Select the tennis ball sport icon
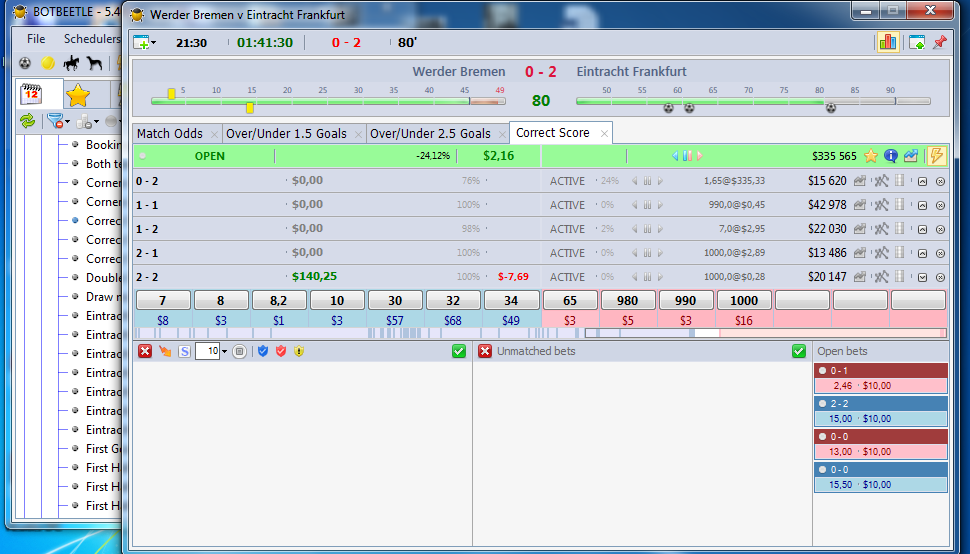The image size is (970, 554). (48, 63)
